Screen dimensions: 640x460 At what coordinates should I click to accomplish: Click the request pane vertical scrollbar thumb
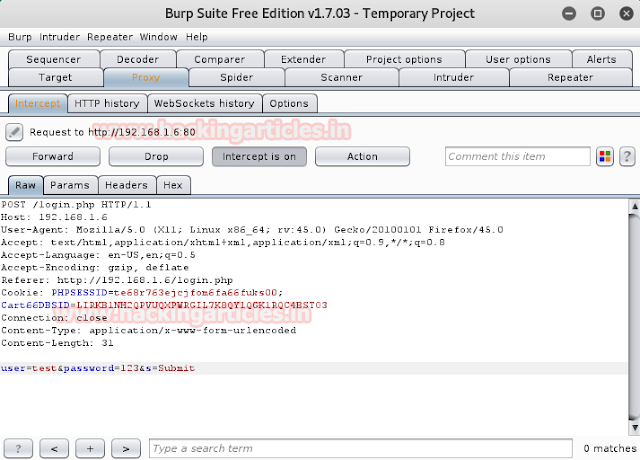click(634, 317)
